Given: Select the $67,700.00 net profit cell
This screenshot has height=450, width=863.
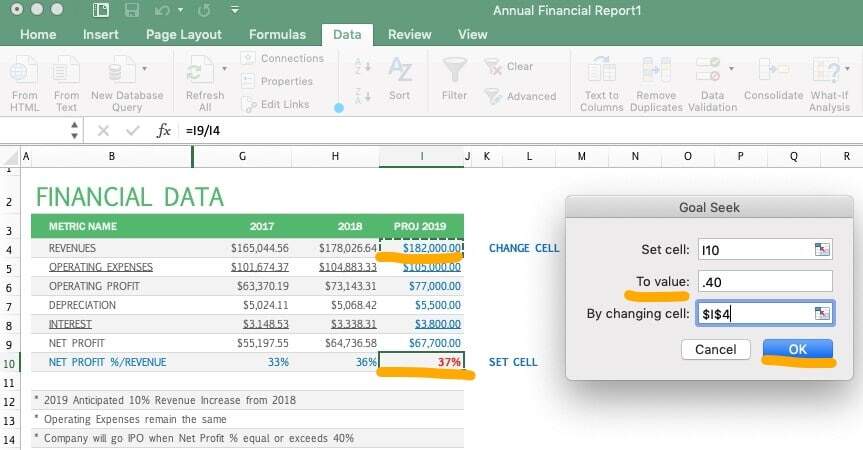Looking at the screenshot, I should [x=422, y=343].
